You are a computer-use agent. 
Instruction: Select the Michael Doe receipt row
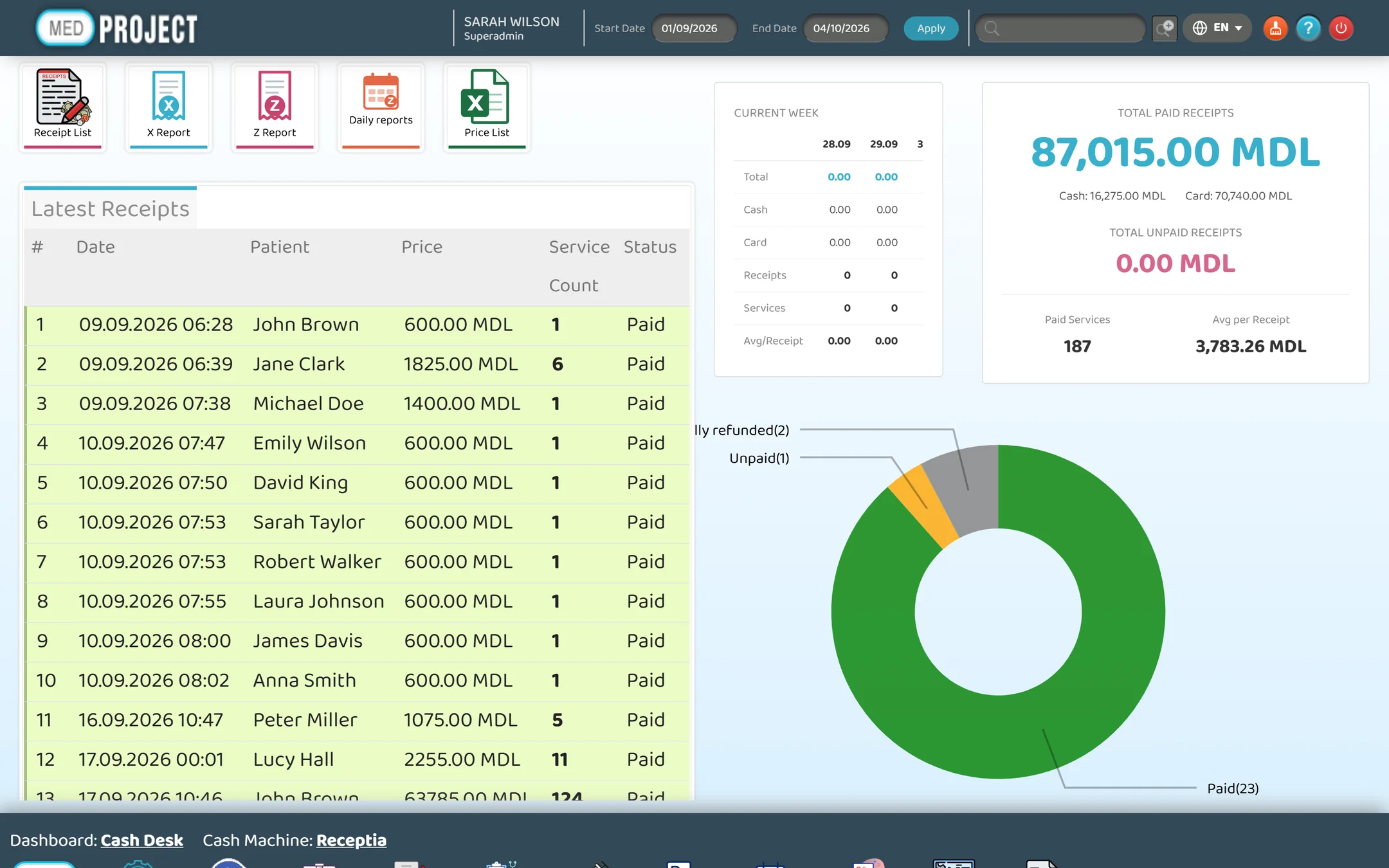coord(358,404)
